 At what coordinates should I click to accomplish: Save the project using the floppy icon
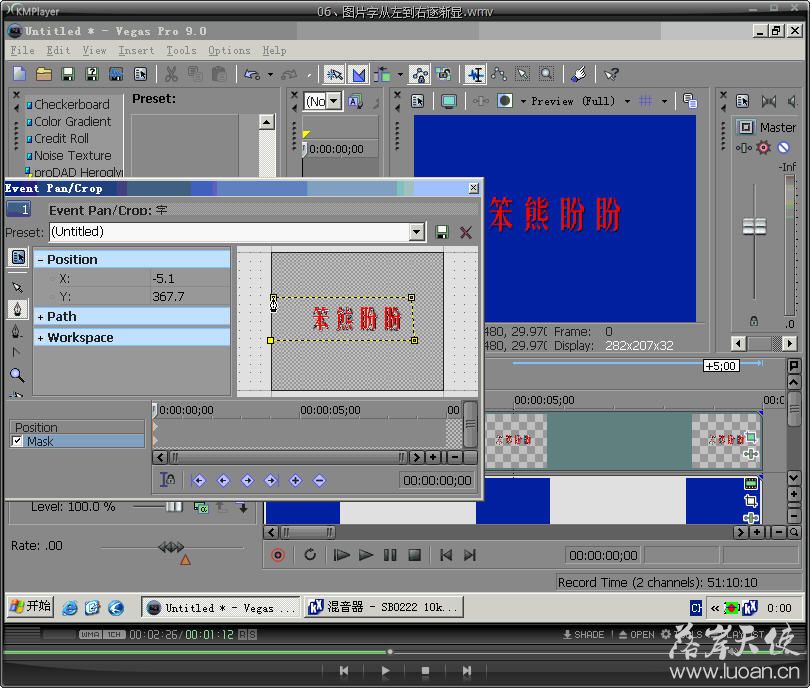tap(68, 74)
